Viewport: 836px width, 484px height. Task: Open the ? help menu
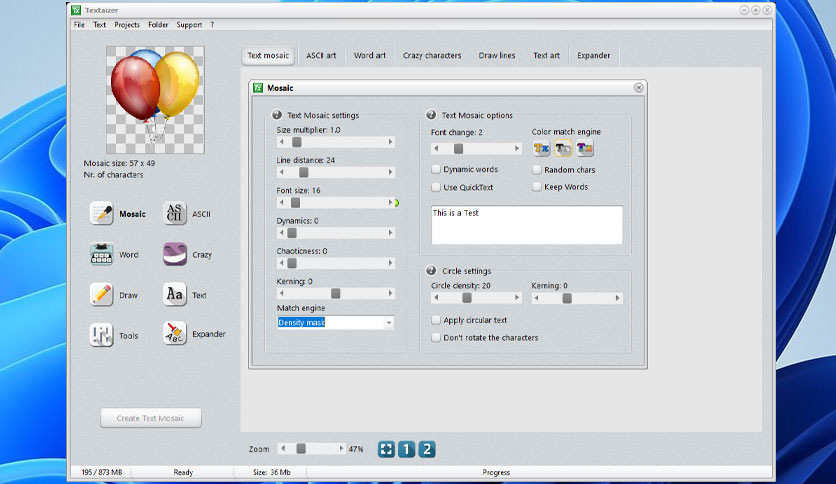click(212, 25)
